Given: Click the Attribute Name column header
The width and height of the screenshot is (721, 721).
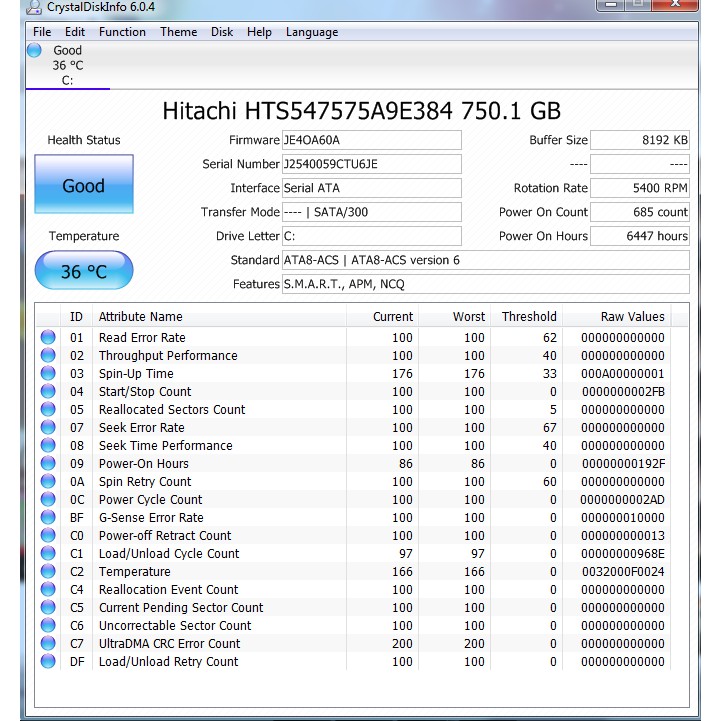Looking at the screenshot, I should (x=140, y=317).
